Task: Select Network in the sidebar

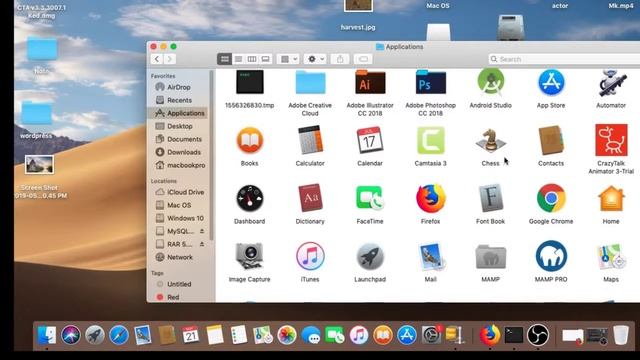Action: coord(179,257)
